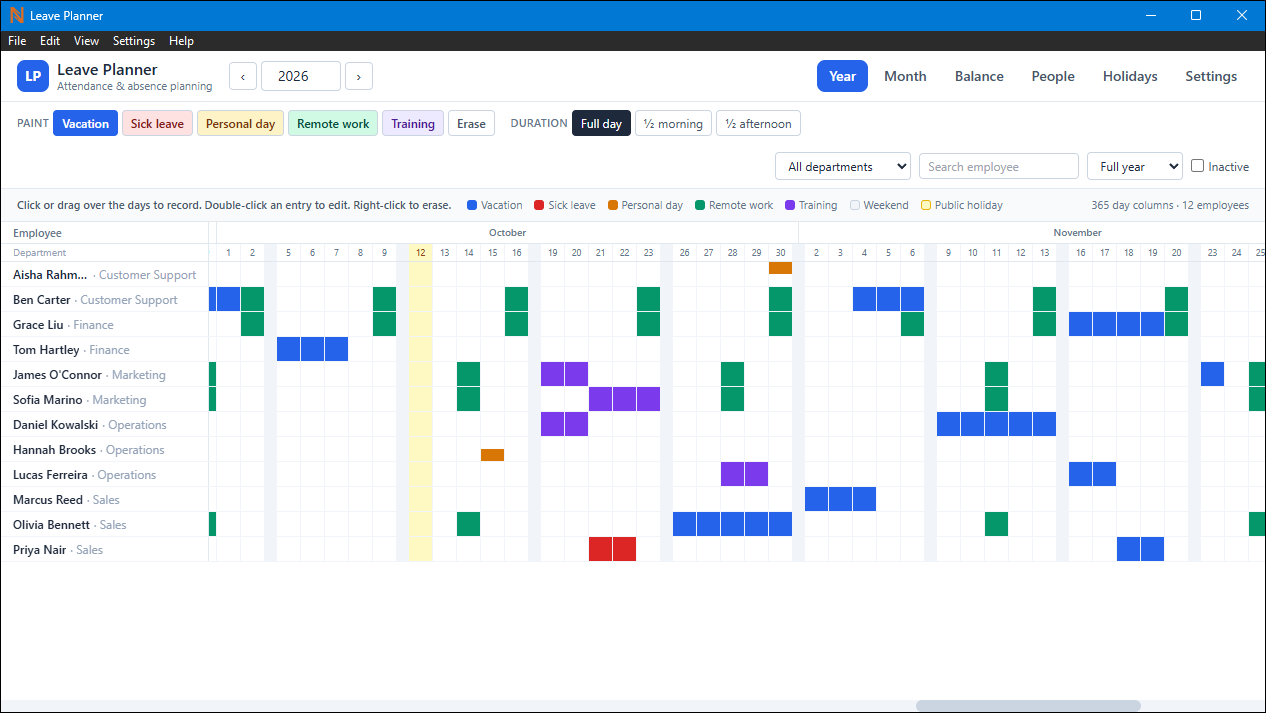Image resolution: width=1266 pixels, height=713 pixels.
Task: Choose ½ morning duration
Action: (673, 124)
